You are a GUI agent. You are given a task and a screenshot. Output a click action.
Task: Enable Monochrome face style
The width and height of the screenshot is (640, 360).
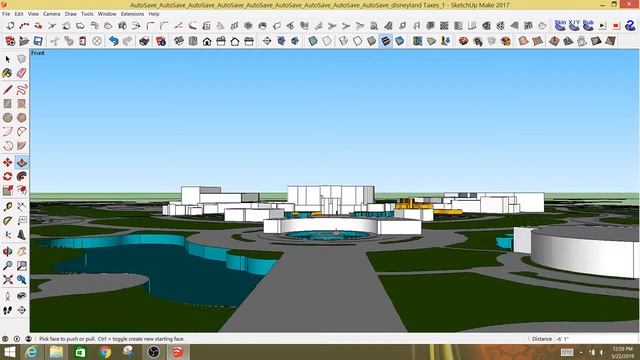coord(400,41)
